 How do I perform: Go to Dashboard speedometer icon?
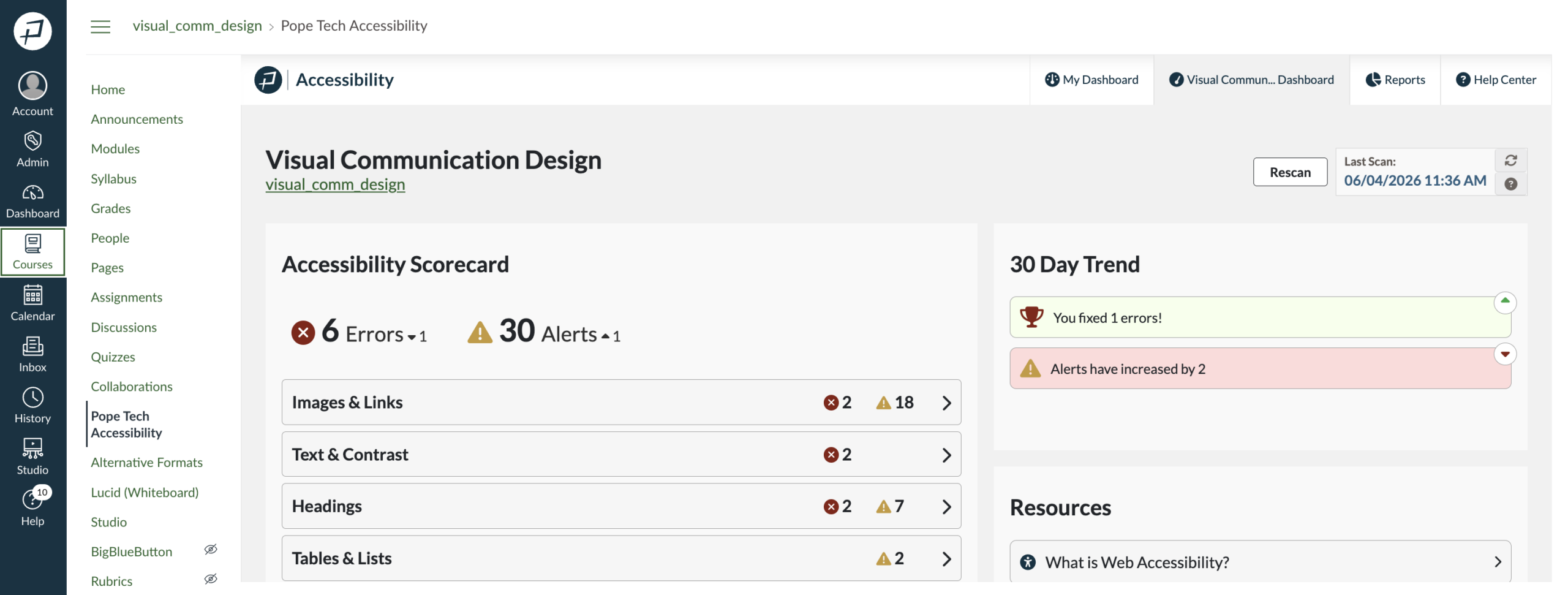coord(32,192)
